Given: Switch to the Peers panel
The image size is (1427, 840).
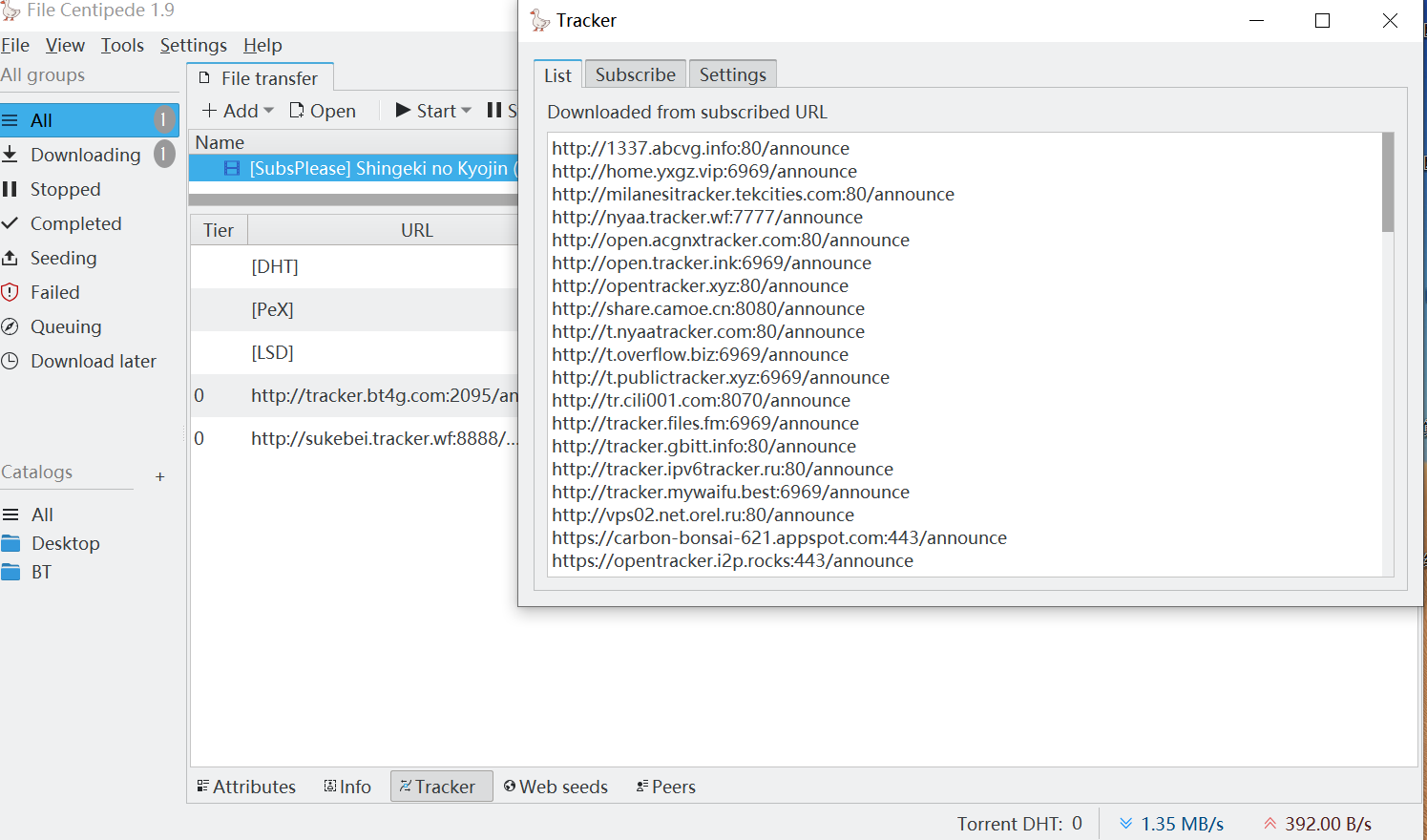Looking at the screenshot, I should [664, 786].
